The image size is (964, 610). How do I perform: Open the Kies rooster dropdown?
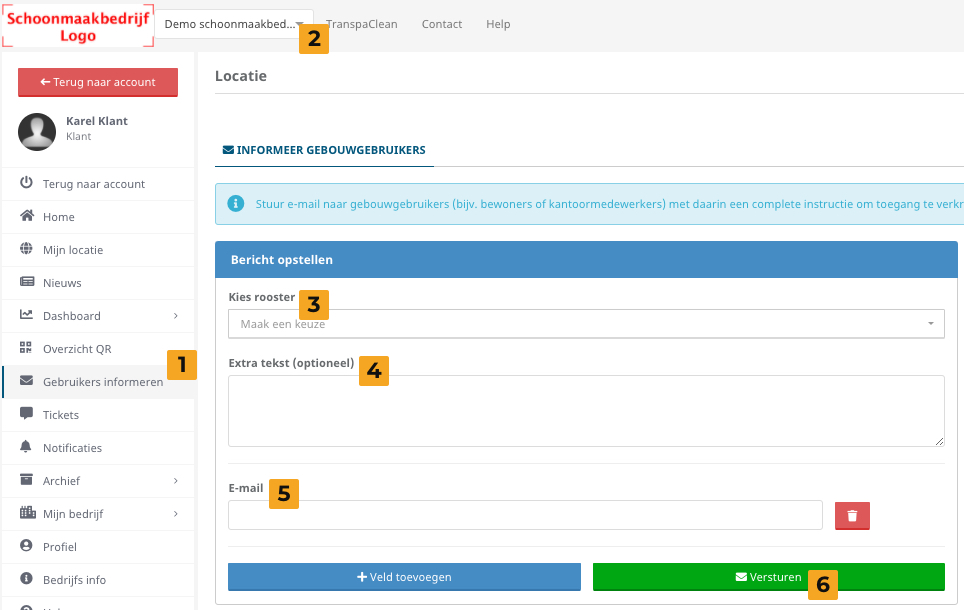click(x=585, y=324)
